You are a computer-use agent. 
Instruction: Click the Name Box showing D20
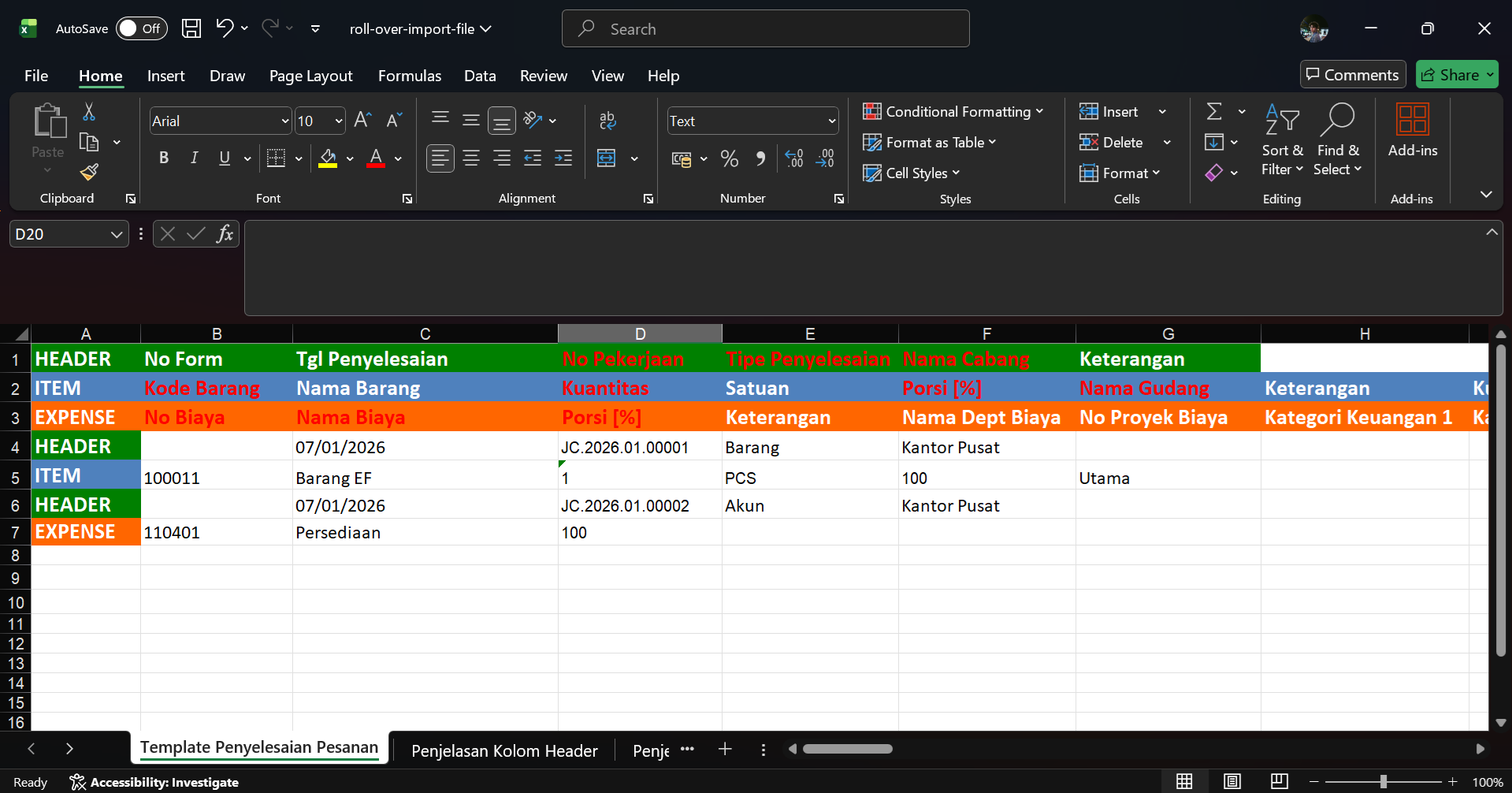coord(59,234)
